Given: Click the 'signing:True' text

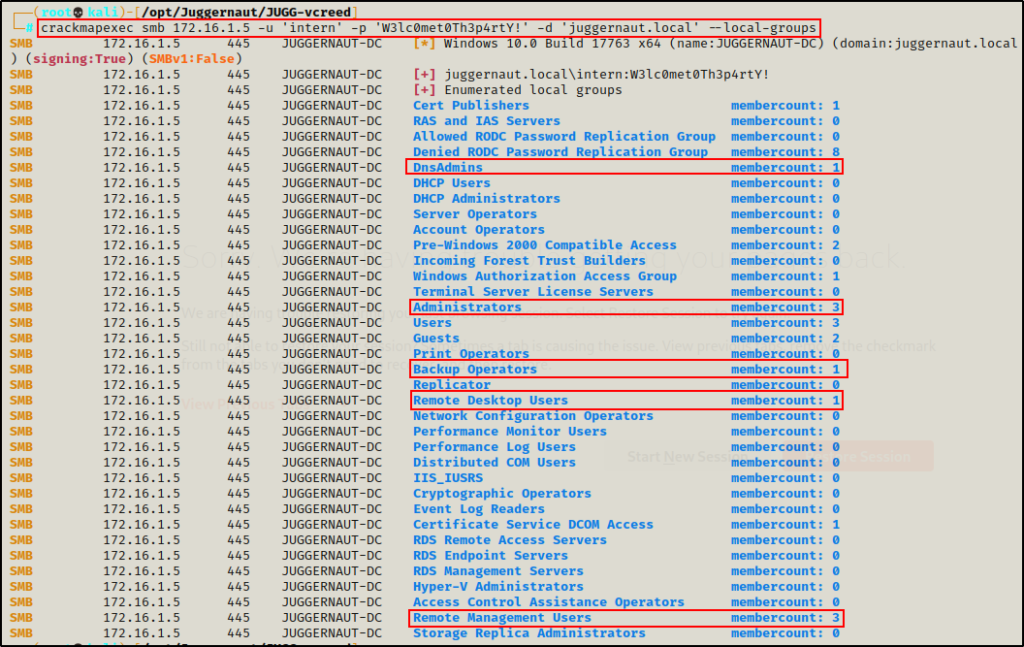Looking at the screenshot, I should click(x=79, y=59).
